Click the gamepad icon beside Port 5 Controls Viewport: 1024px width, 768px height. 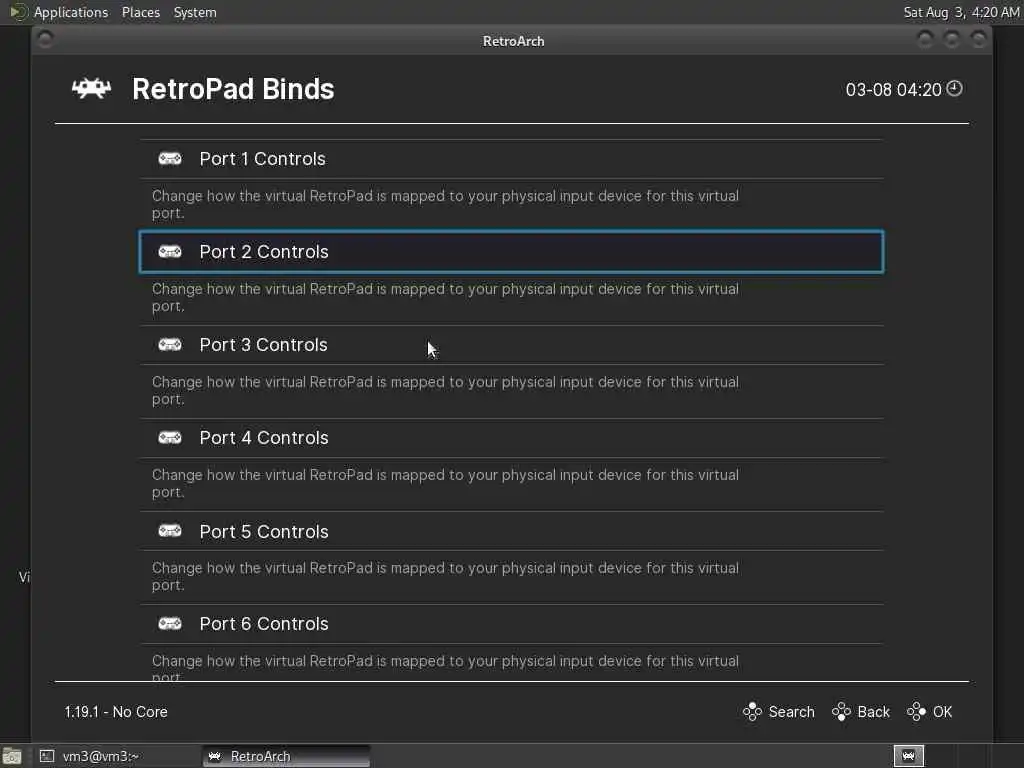click(170, 531)
